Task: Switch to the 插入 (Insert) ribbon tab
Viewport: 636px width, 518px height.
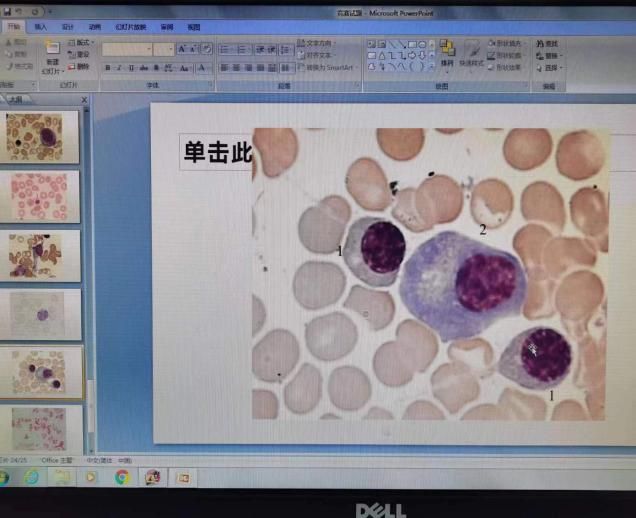Action: tap(41, 27)
